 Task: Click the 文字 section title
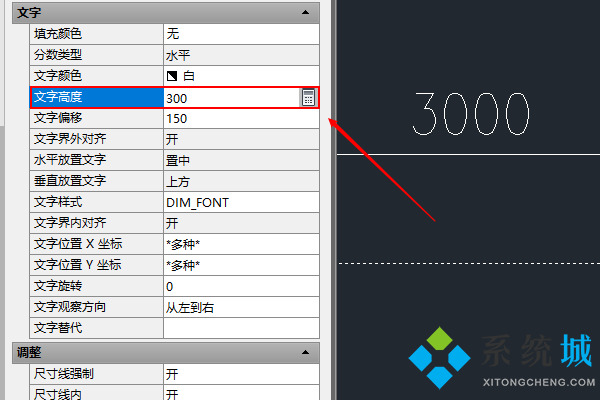tap(29, 13)
